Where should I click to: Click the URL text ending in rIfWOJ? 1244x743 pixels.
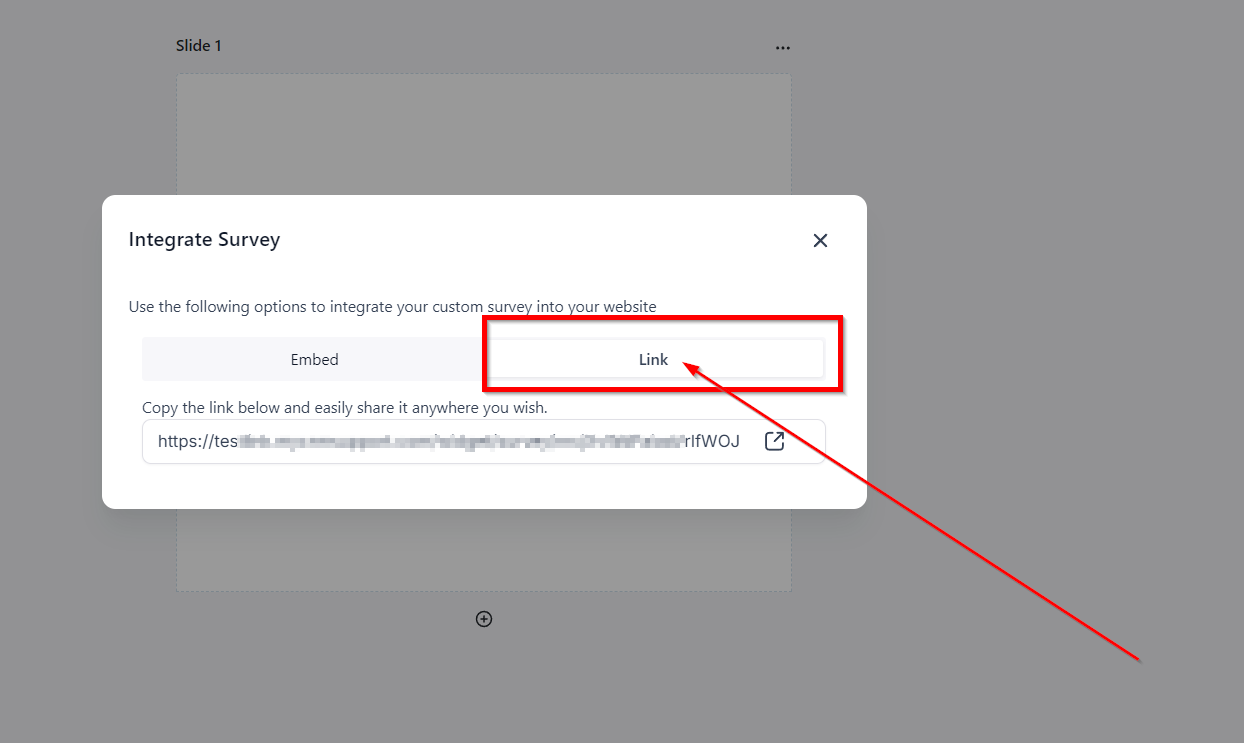449,441
